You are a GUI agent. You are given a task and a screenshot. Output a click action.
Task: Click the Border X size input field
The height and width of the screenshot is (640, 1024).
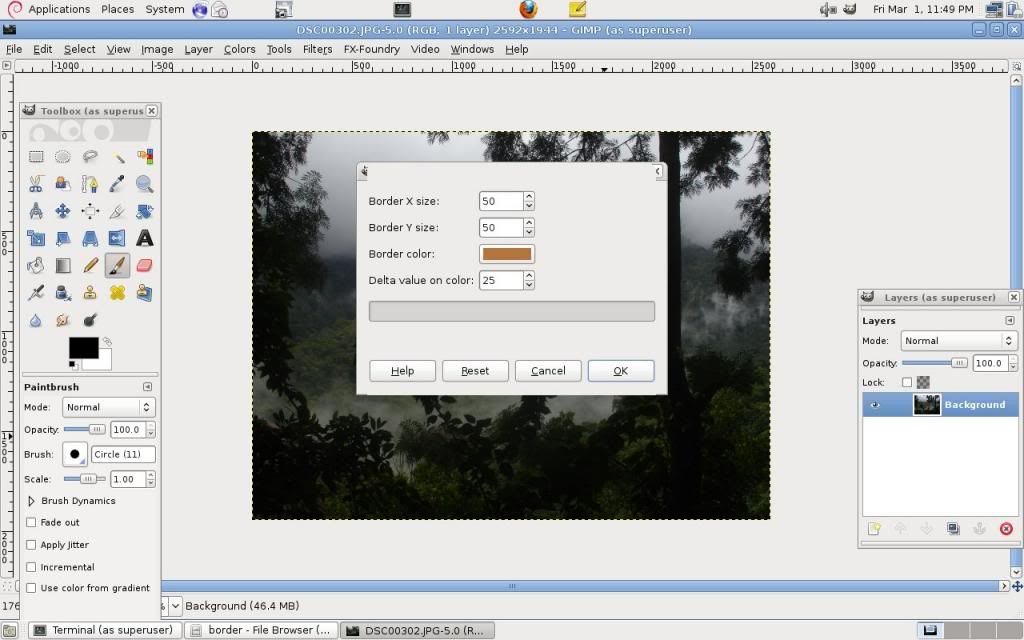pyautogui.click(x=501, y=201)
